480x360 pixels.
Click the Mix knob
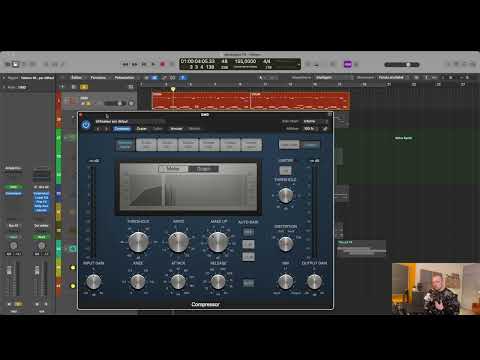click(x=286, y=282)
